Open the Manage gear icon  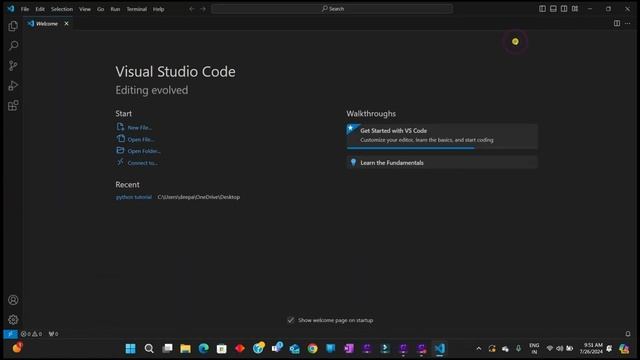click(x=13, y=320)
